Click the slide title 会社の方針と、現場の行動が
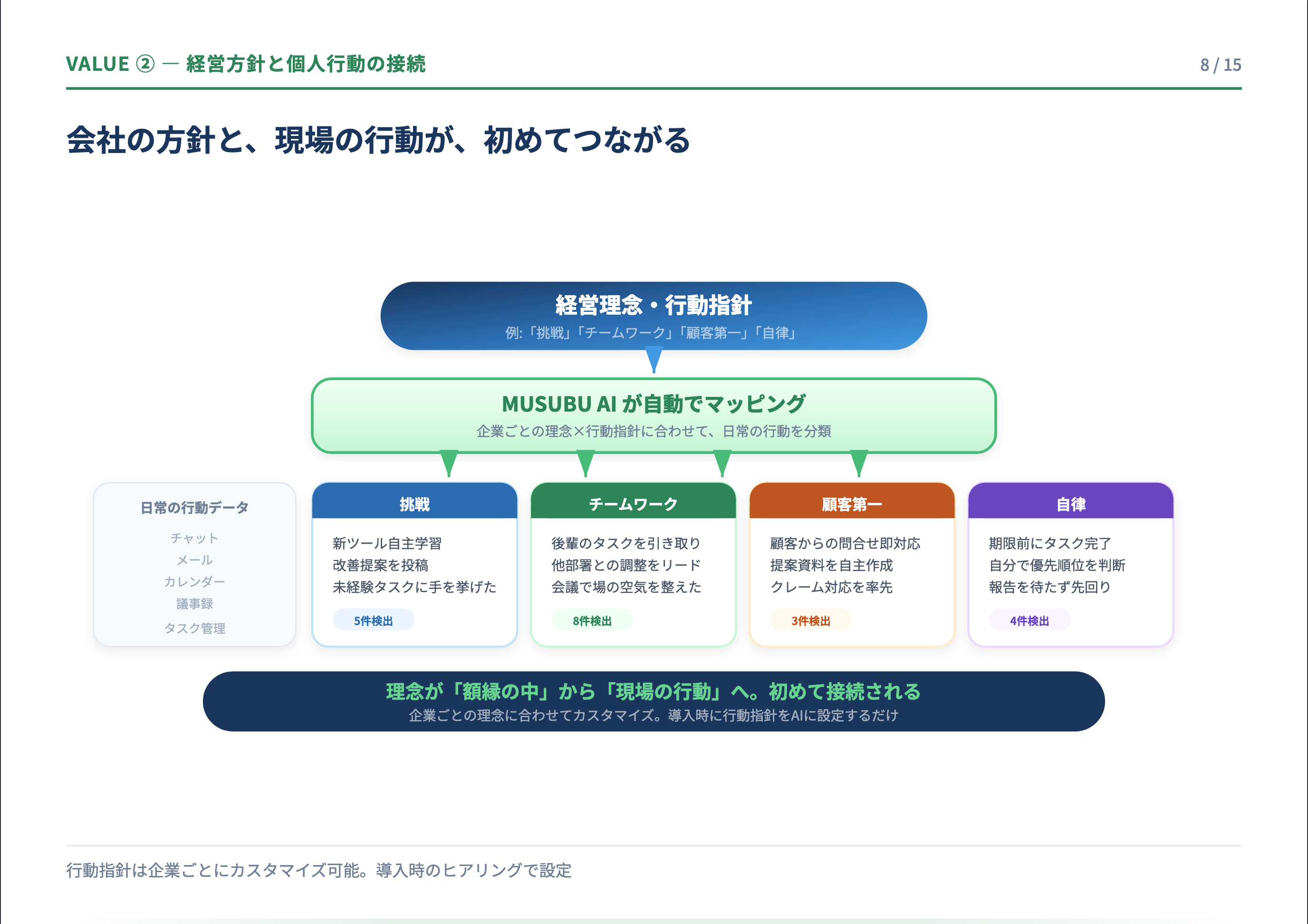The height and width of the screenshot is (924, 1308). point(378,140)
